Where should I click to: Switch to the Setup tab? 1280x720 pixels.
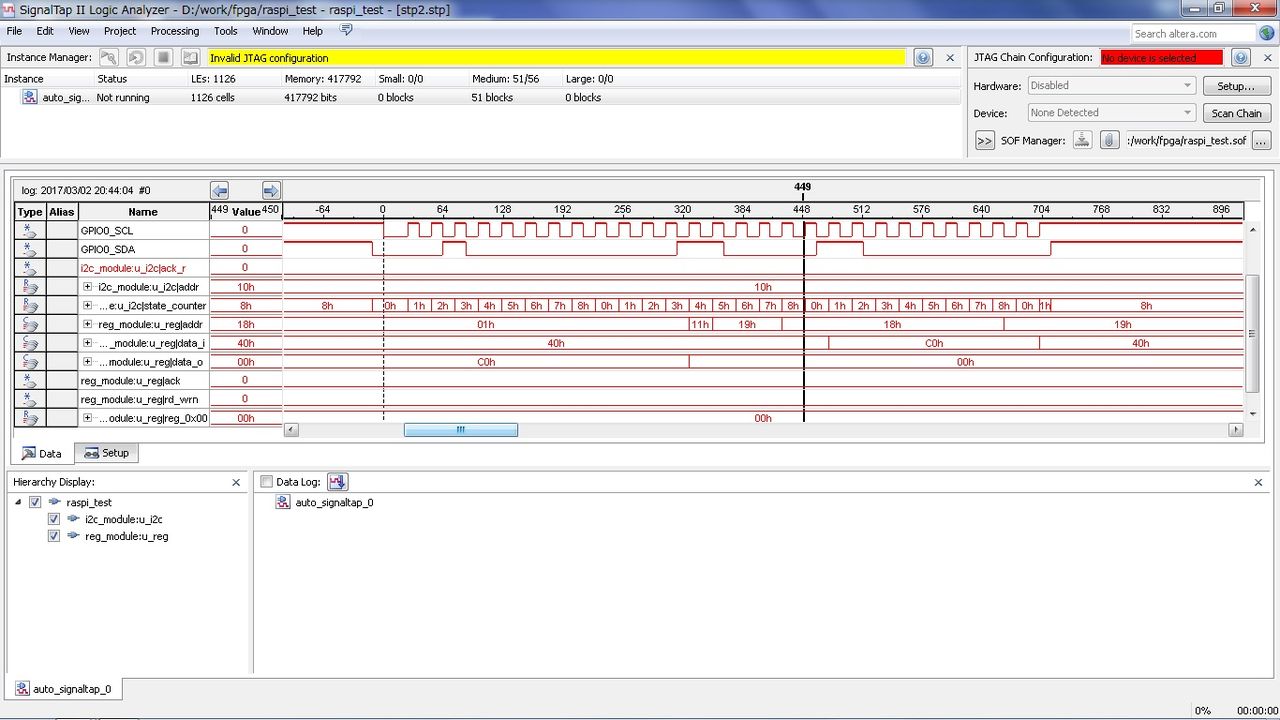tap(106, 453)
